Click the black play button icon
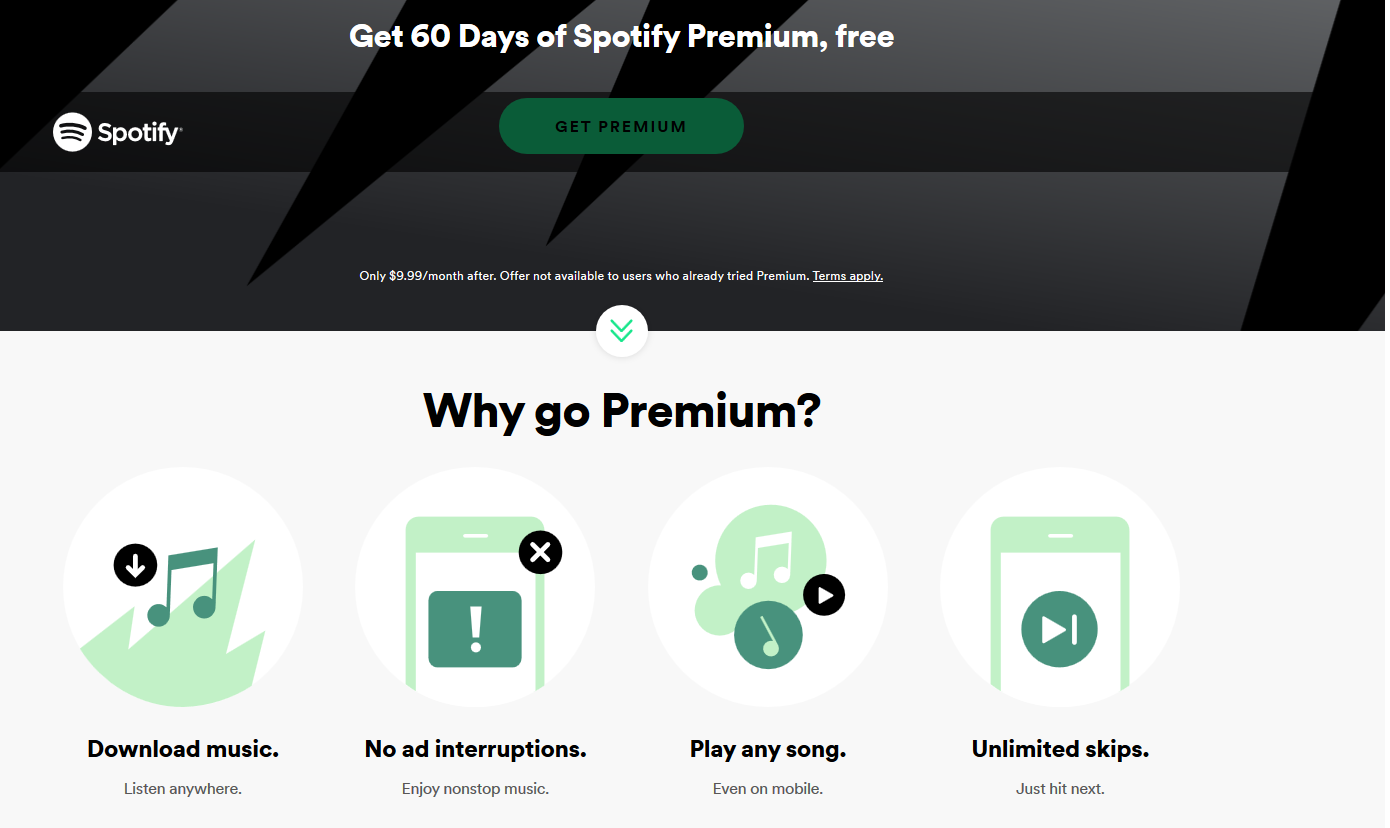This screenshot has width=1390, height=828. coord(824,596)
